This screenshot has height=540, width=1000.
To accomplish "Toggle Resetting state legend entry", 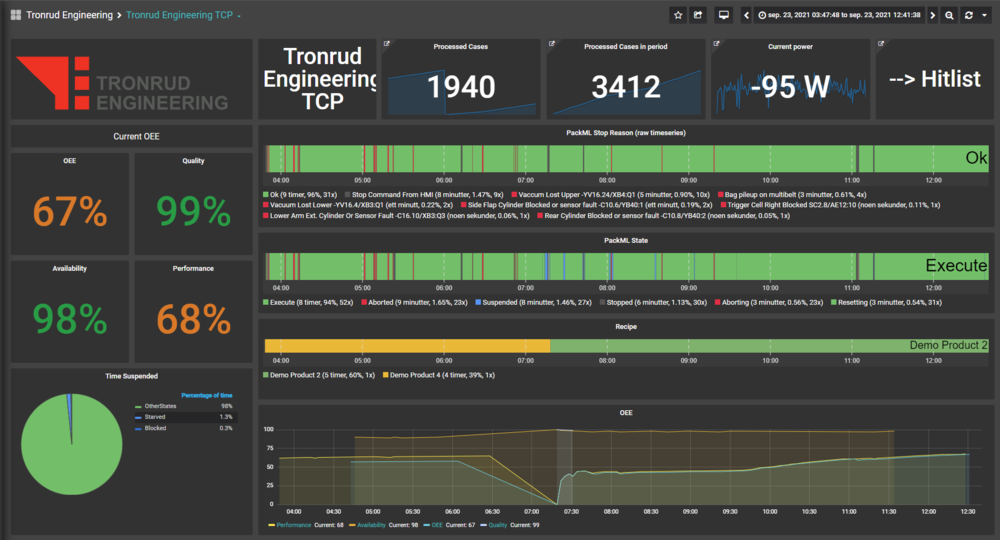I will pyautogui.click(x=886, y=302).
